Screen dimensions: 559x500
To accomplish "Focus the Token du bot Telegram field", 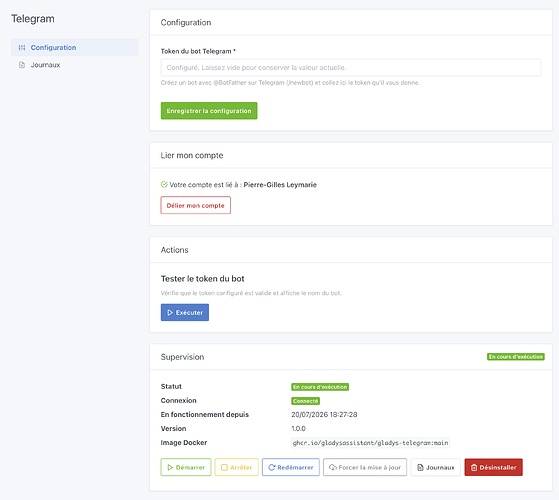I will [x=351, y=68].
